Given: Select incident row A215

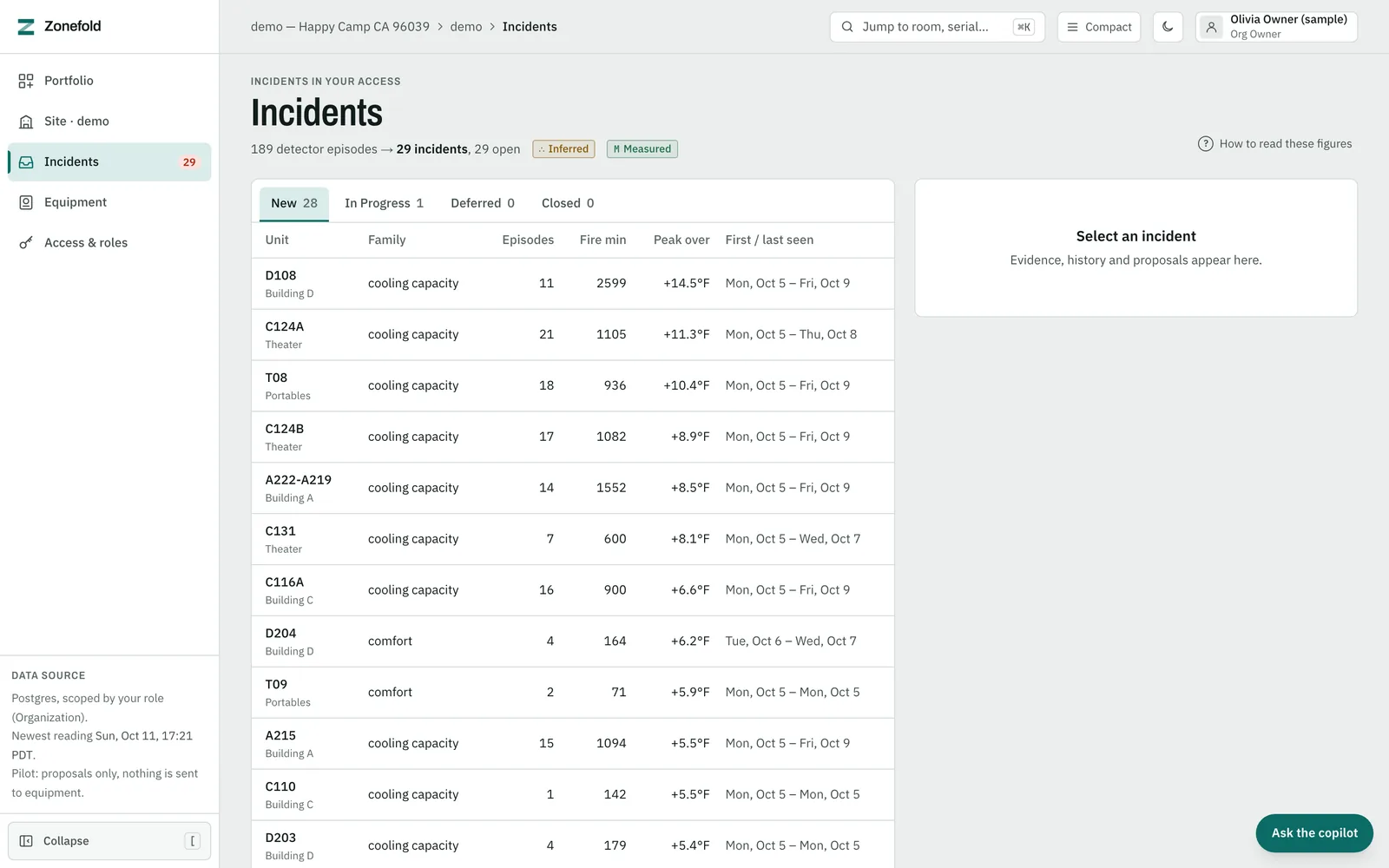Looking at the screenshot, I should click(573, 745).
